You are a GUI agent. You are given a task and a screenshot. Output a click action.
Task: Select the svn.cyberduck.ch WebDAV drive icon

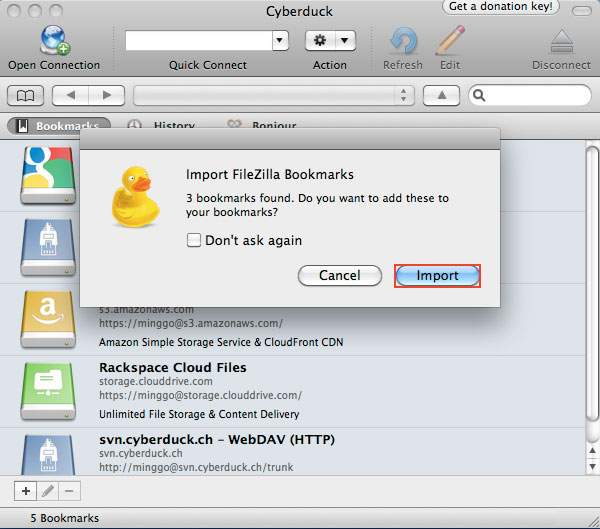coord(48,455)
